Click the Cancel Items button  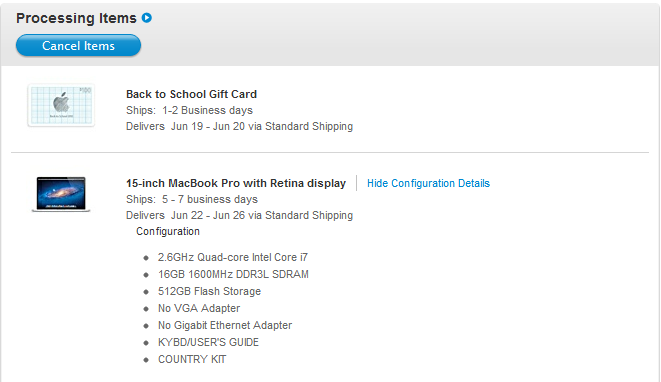point(78,46)
